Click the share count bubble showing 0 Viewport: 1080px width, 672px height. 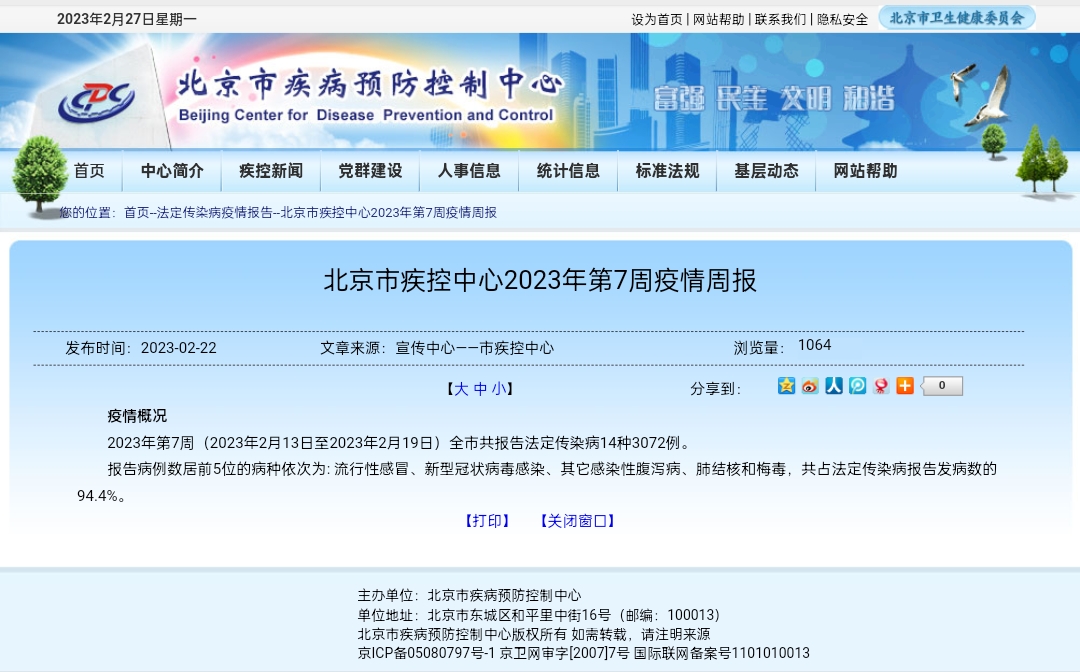tap(942, 386)
